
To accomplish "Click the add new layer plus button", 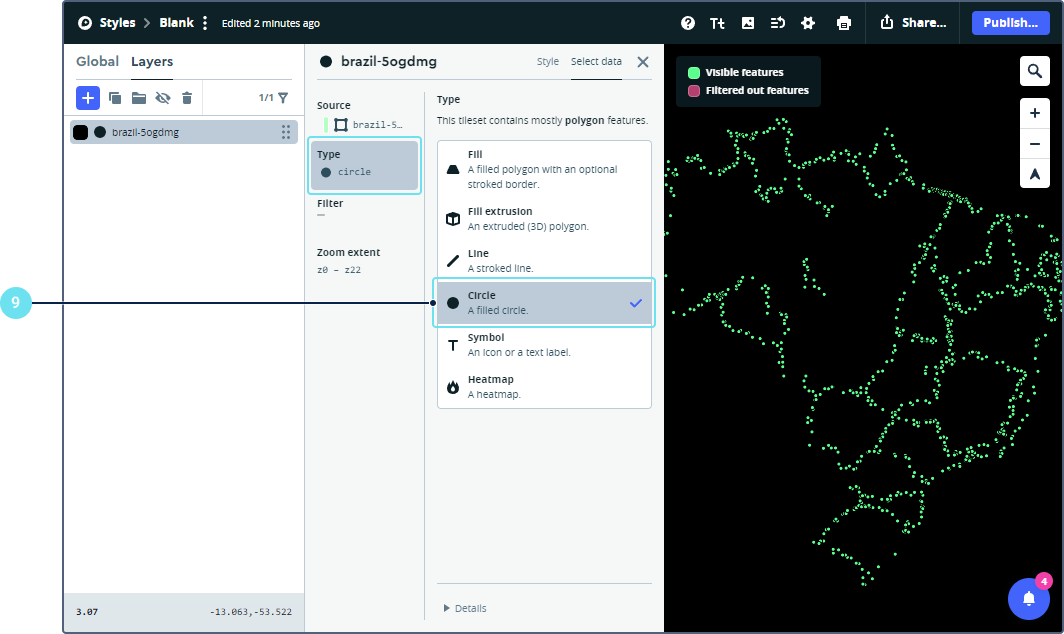I will coord(88,97).
